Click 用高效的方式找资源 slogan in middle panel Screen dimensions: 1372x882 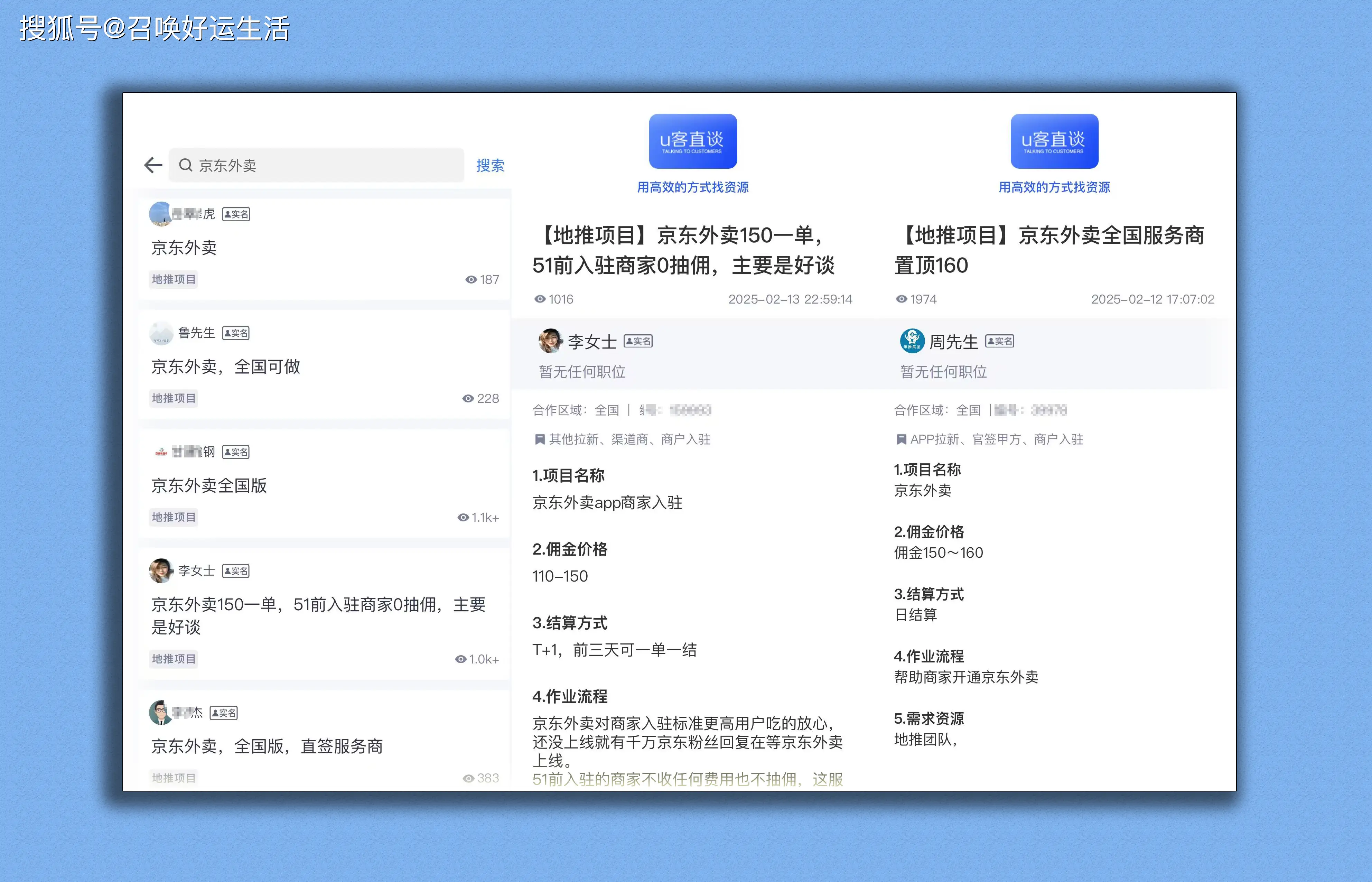693,187
